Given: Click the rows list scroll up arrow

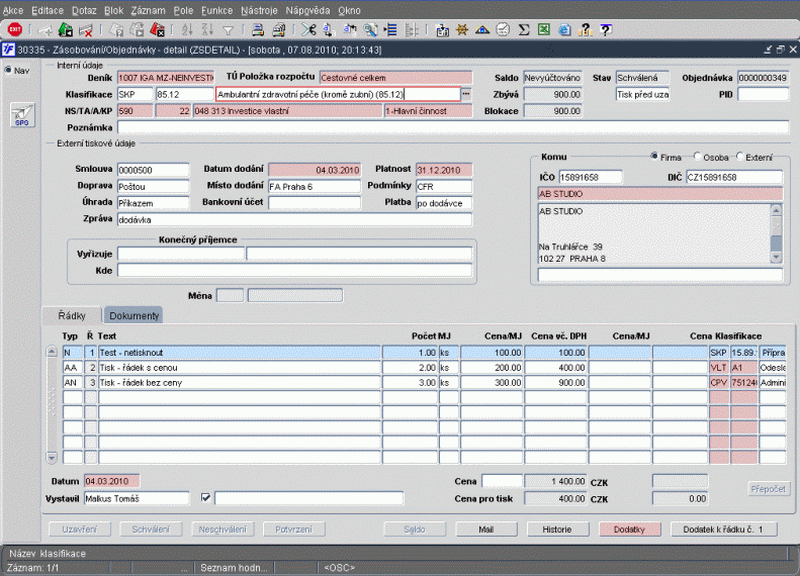Looking at the screenshot, I should click(52, 352).
